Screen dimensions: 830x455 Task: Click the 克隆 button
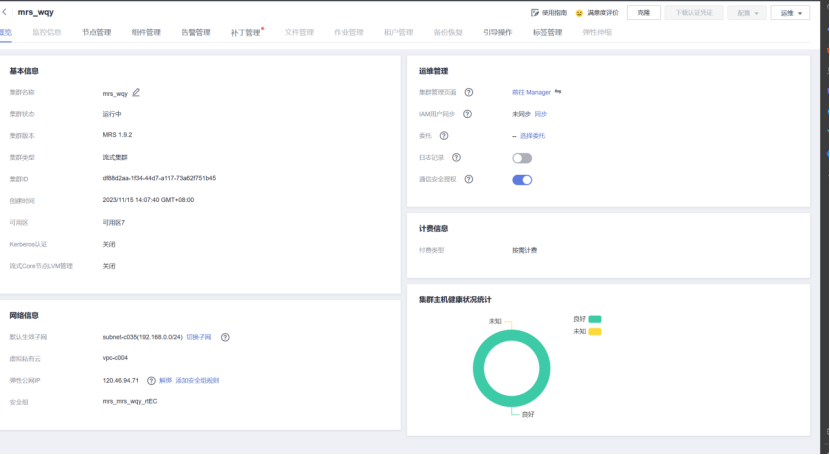pyautogui.click(x=644, y=13)
